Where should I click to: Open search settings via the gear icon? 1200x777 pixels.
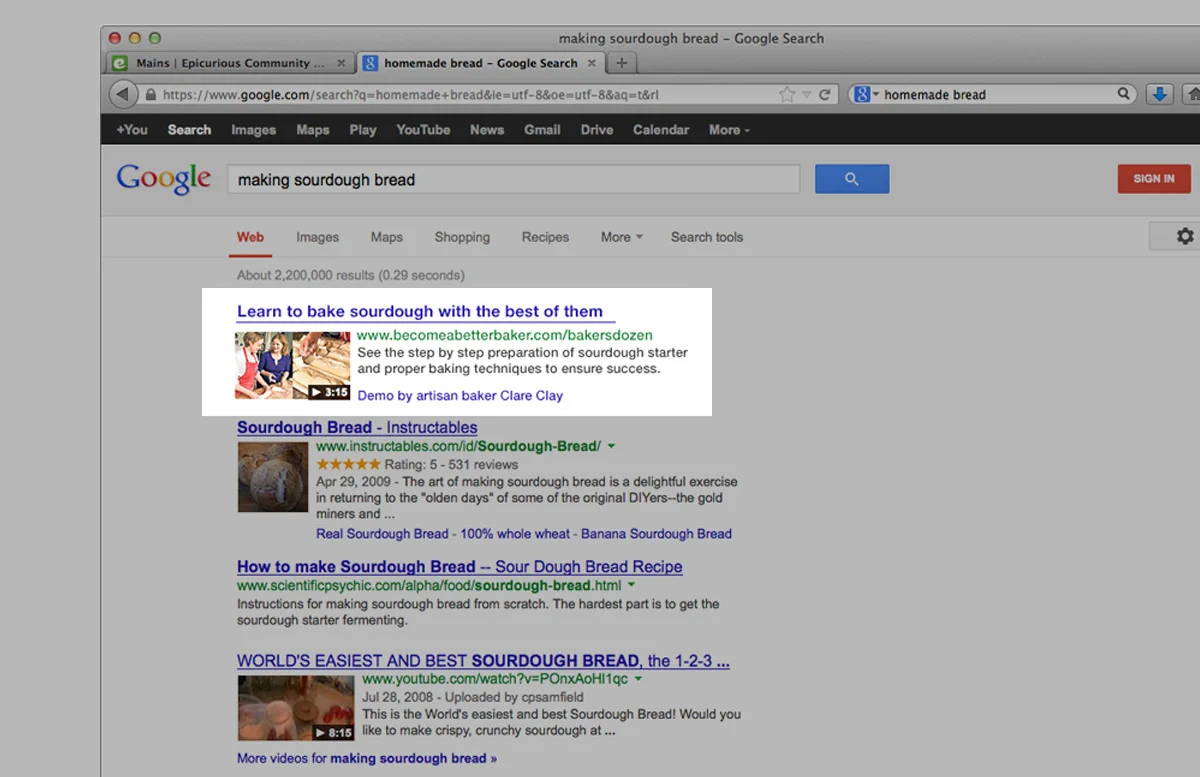click(1185, 236)
